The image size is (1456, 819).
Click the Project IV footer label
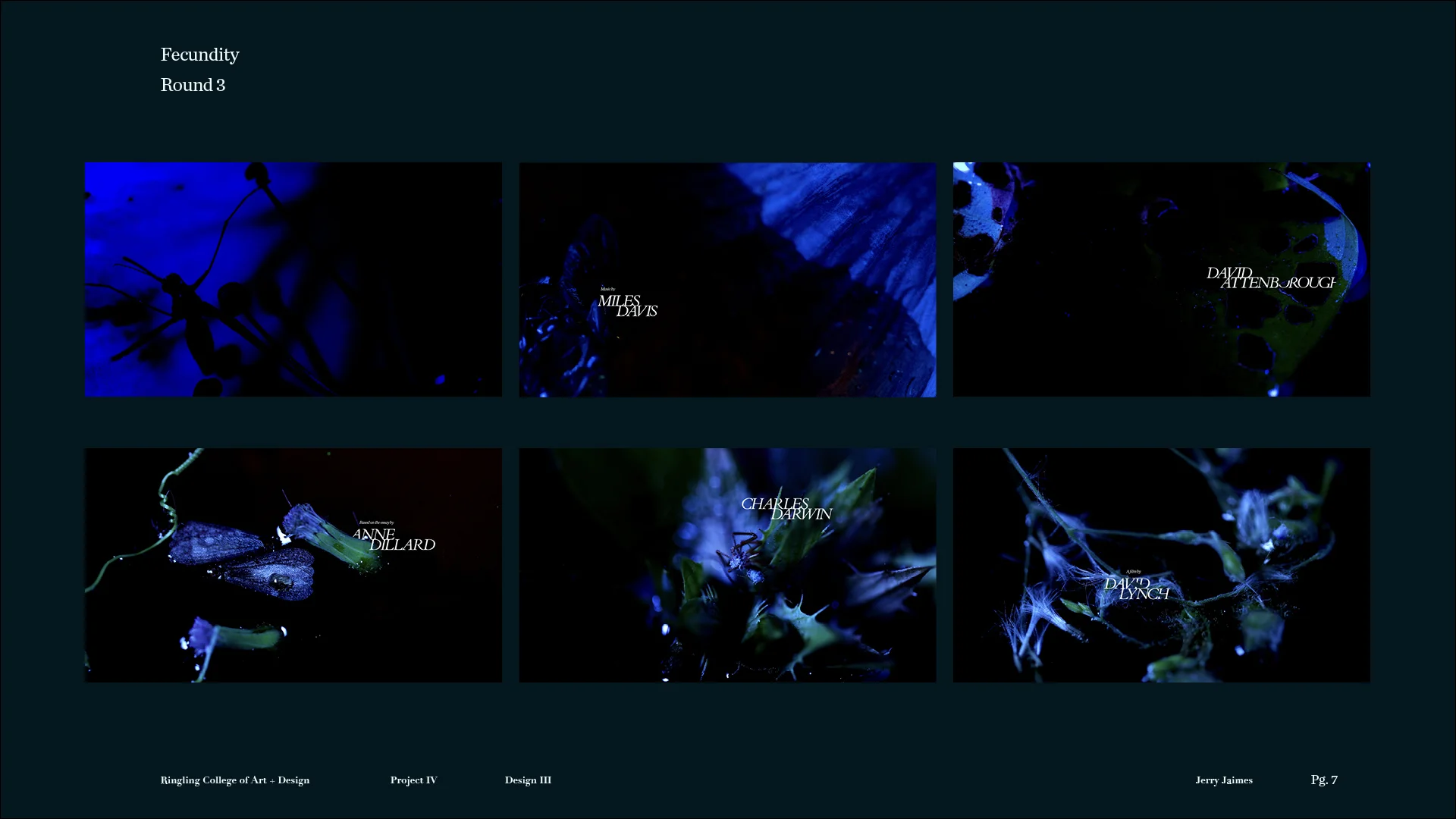click(x=413, y=780)
